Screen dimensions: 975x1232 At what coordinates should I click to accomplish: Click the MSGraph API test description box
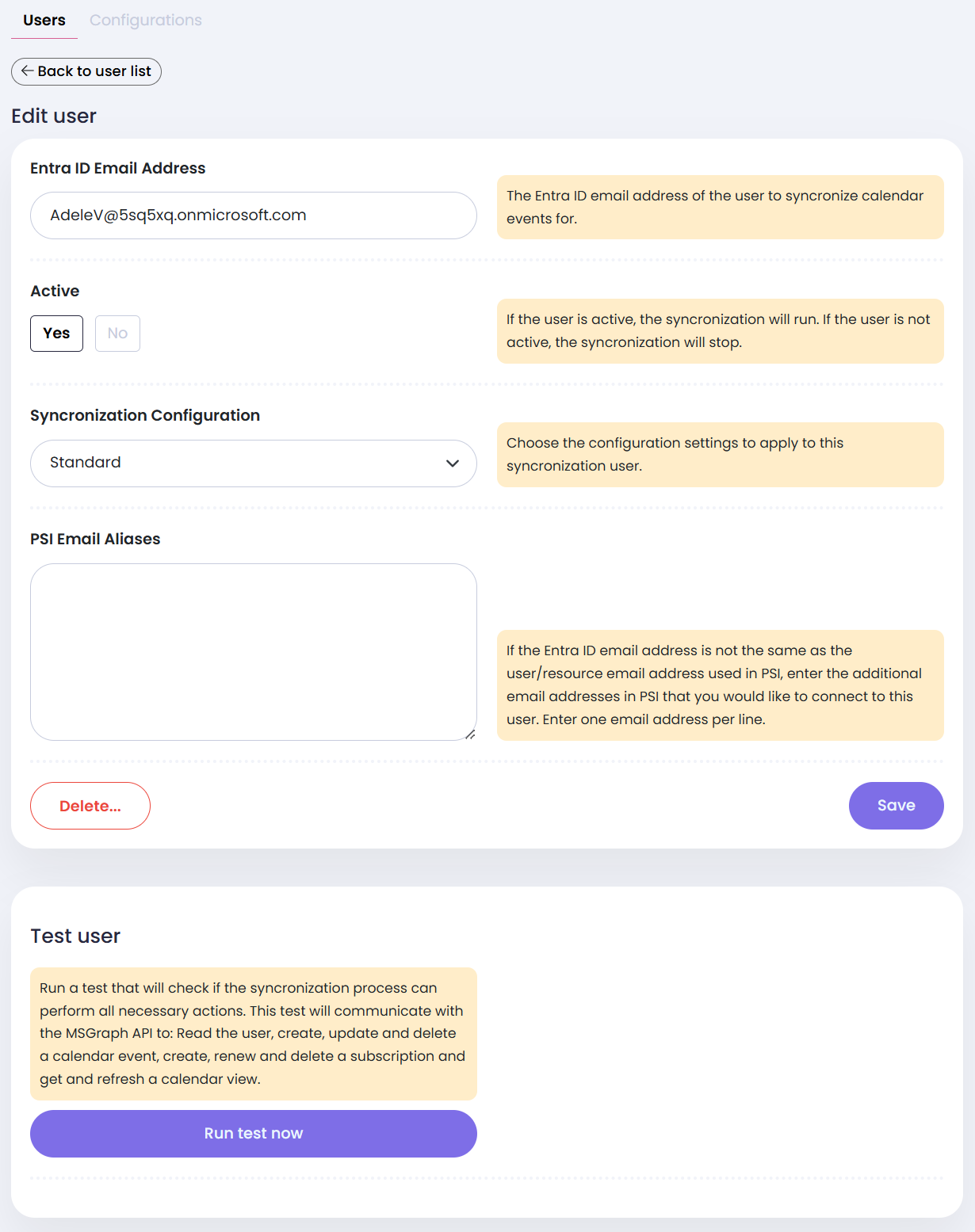coord(253,1033)
